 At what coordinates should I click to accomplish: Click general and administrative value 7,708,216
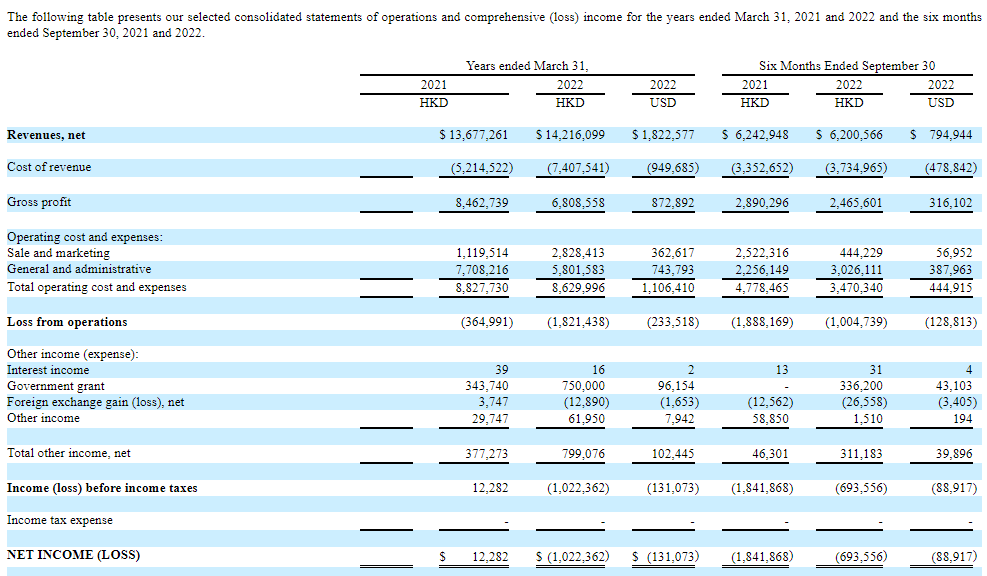pyautogui.click(x=482, y=269)
